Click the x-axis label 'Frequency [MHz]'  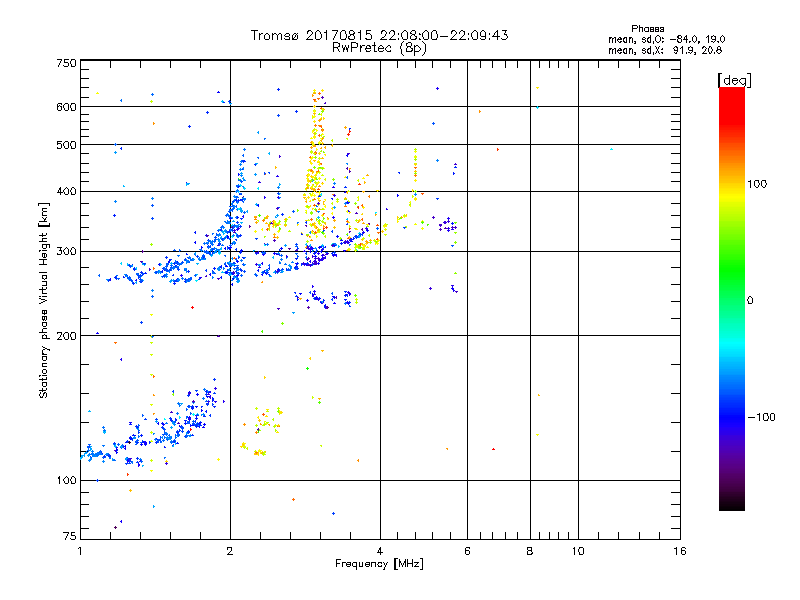379,564
